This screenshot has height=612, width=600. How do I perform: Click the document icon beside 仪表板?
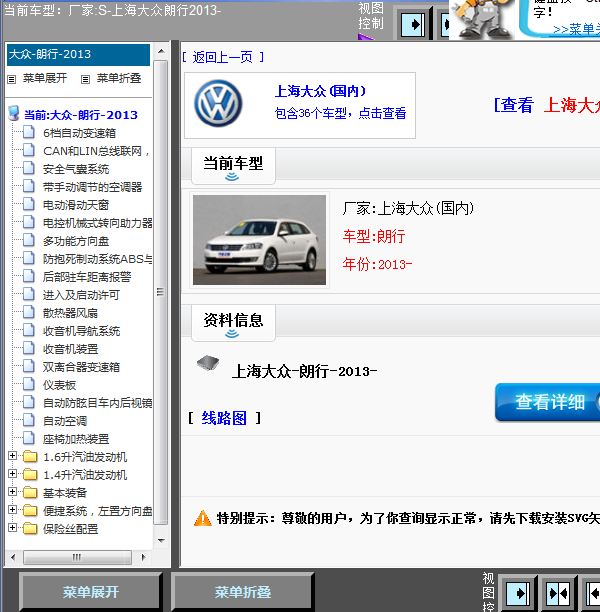pos(28,384)
